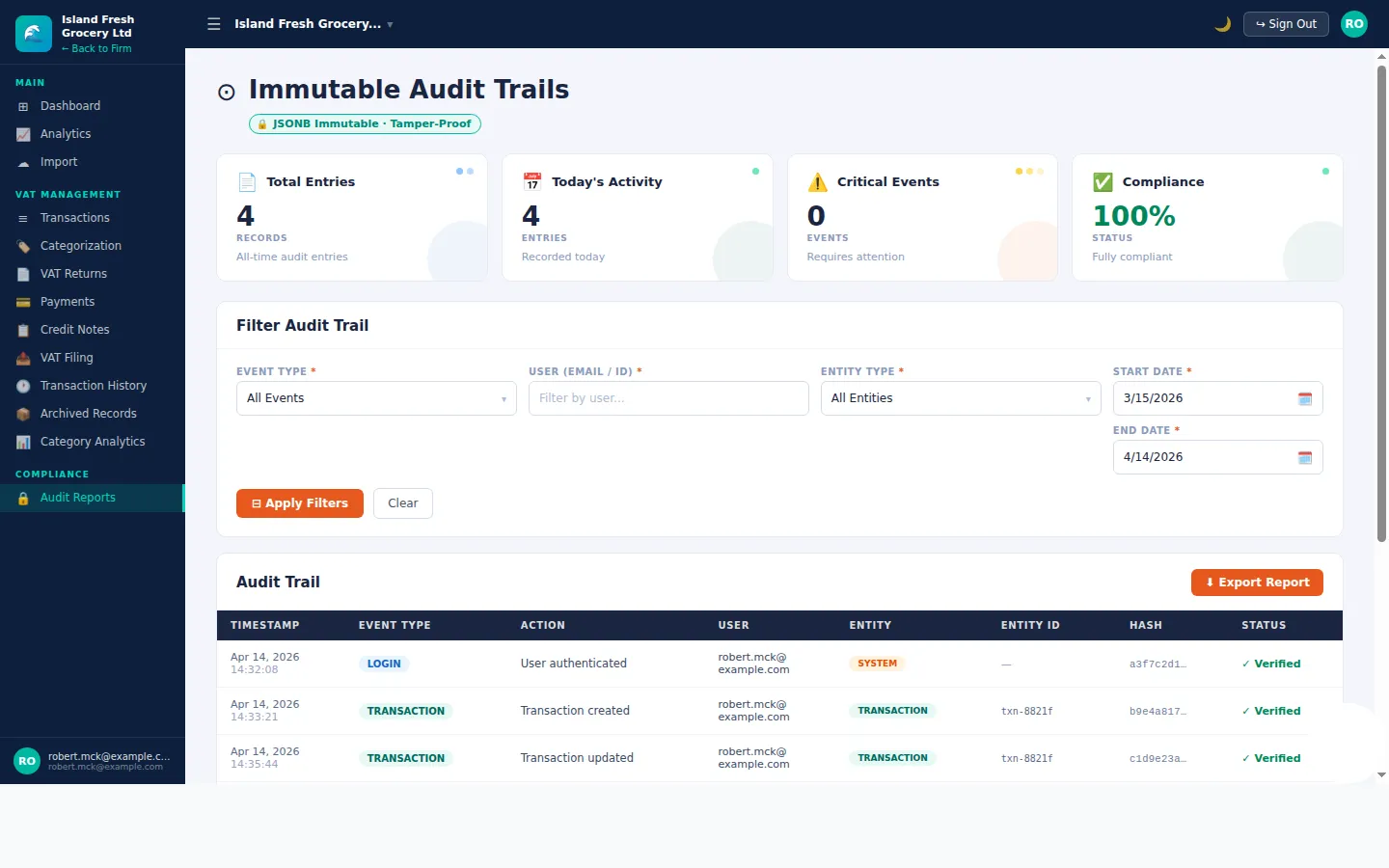The width and height of the screenshot is (1389, 868).
Task: Click the 'Transaction updated' action cell
Action: tap(577, 758)
